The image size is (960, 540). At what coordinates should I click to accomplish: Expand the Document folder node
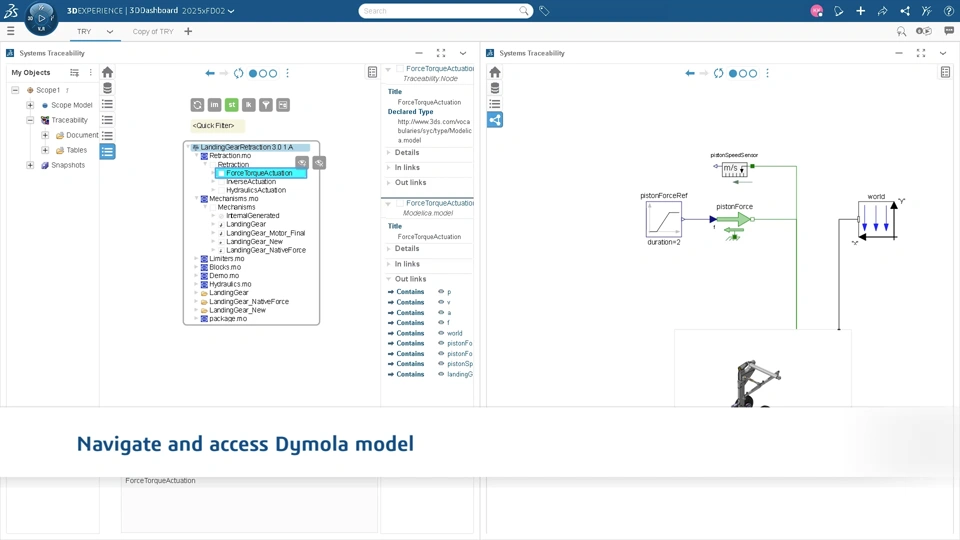45,135
